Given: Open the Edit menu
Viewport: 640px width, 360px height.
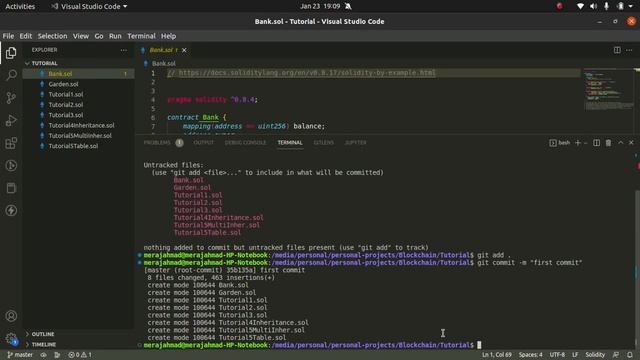Looking at the screenshot, I should 26,36.
